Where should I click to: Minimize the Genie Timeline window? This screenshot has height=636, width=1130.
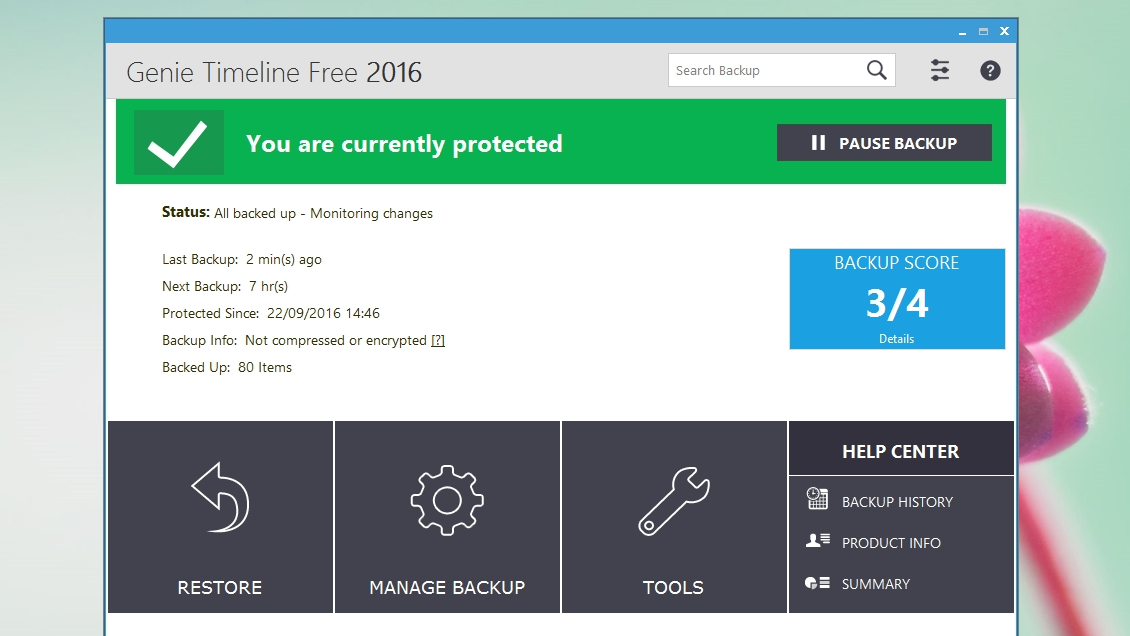pos(962,32)
